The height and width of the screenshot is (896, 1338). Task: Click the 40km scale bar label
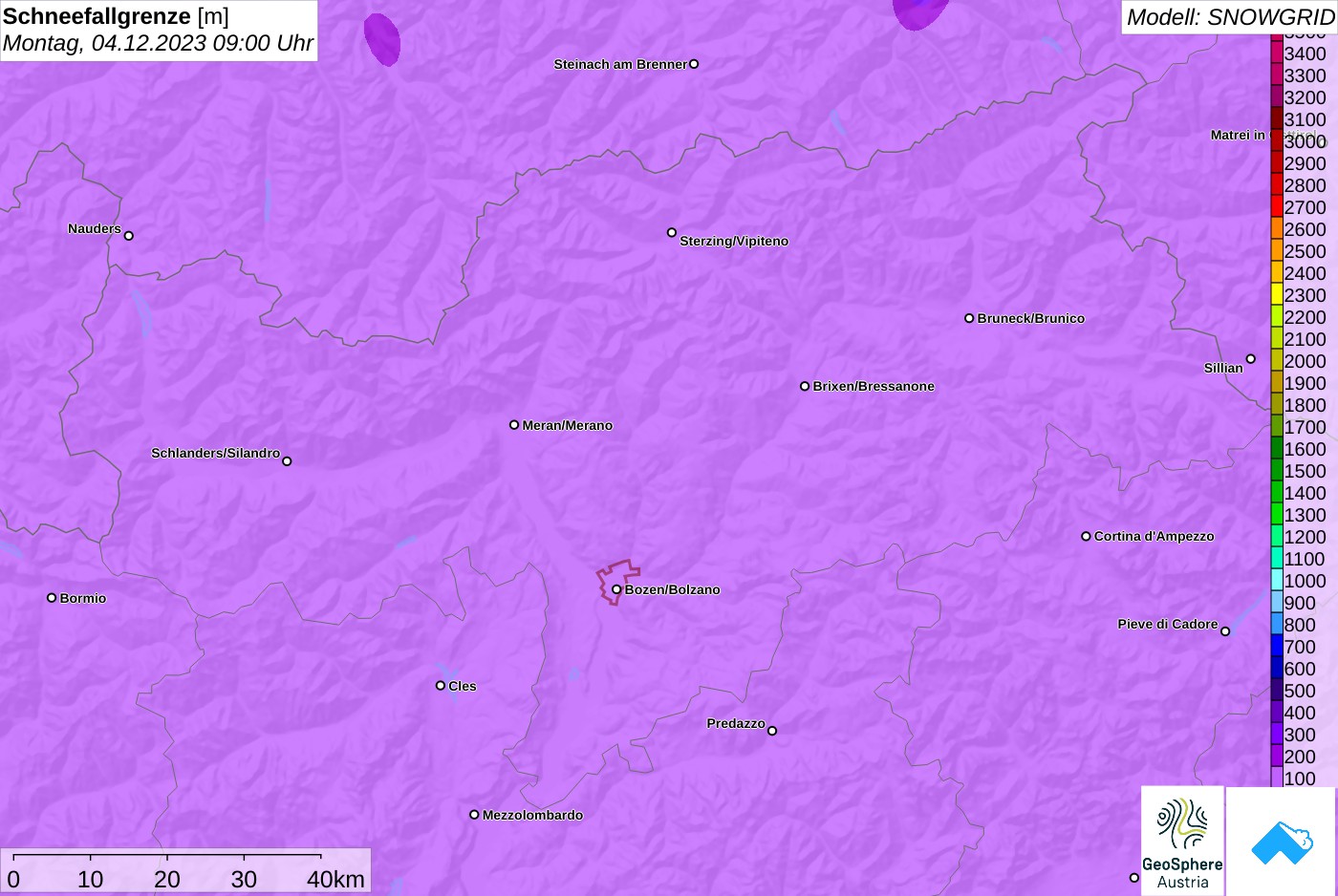pos(335,880)
